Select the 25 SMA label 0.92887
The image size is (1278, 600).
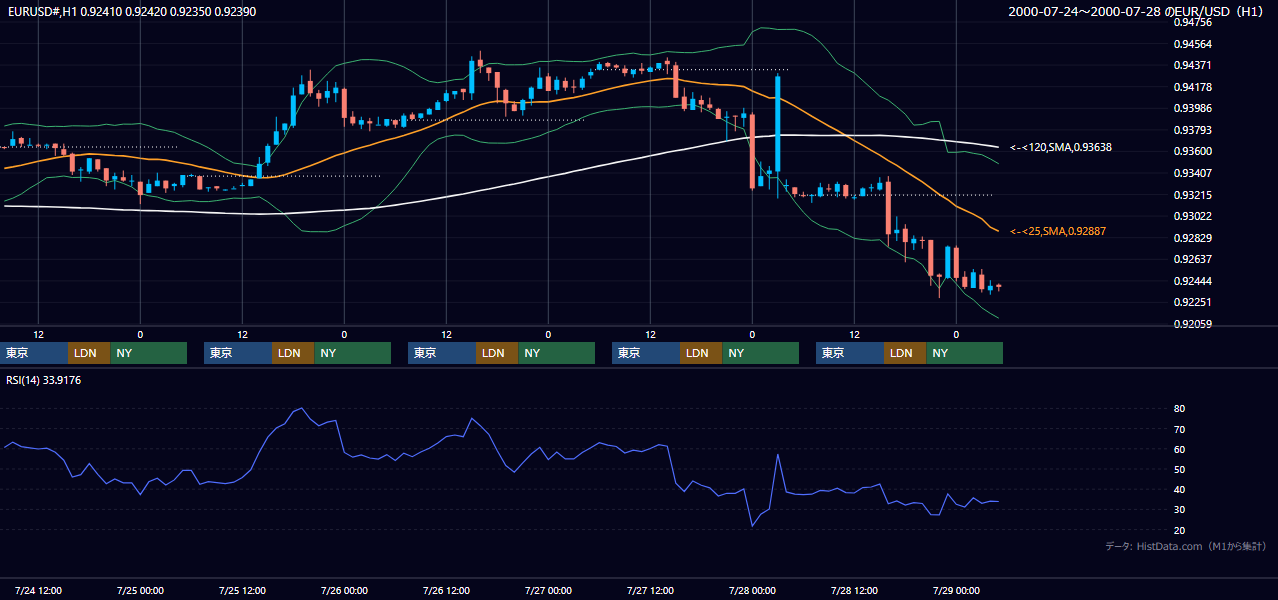click(x=1058, y=231)
